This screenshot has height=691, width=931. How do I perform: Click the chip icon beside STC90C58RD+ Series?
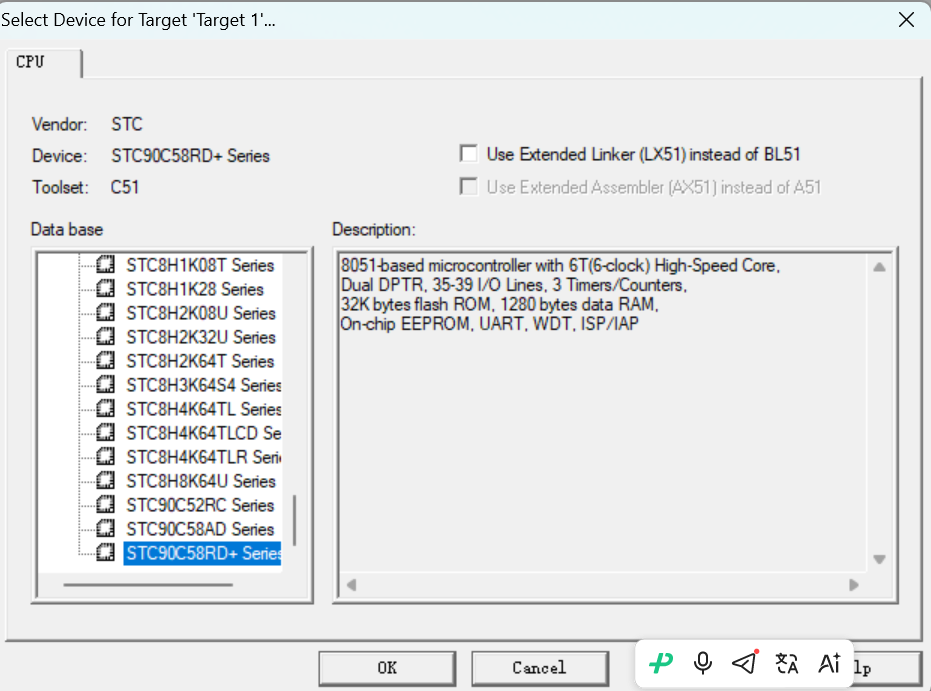106,553
